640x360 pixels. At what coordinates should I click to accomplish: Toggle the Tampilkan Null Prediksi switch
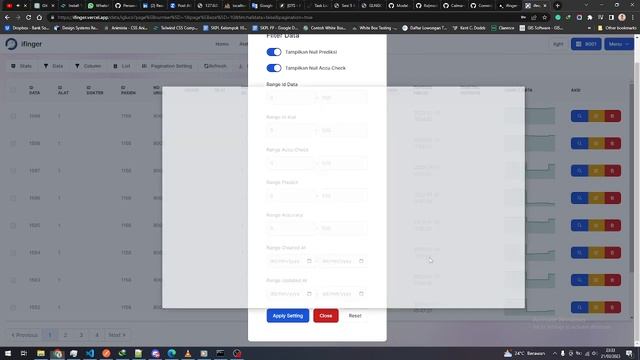point(274,52)
